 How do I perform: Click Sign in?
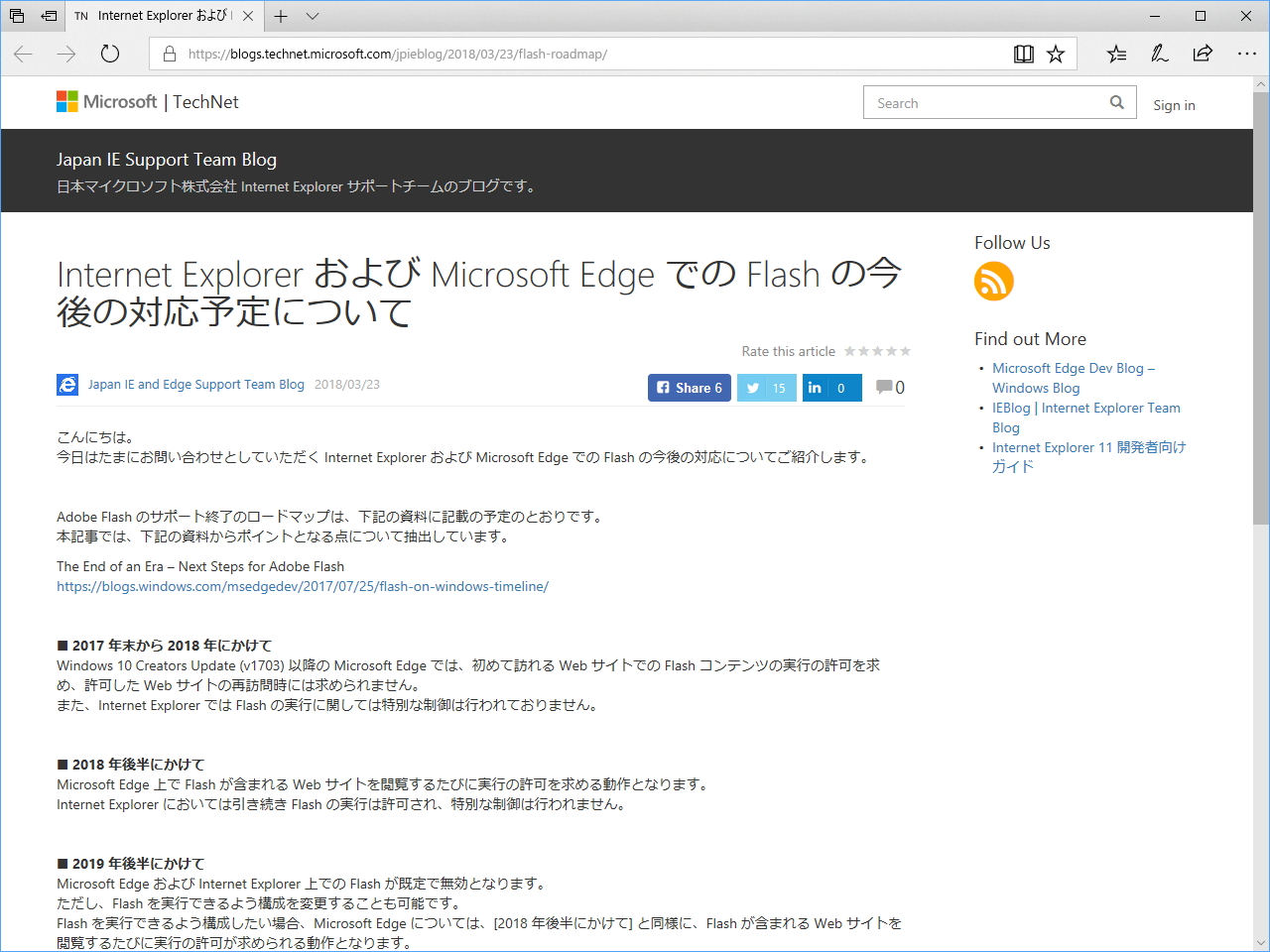tap(1174, 105)
